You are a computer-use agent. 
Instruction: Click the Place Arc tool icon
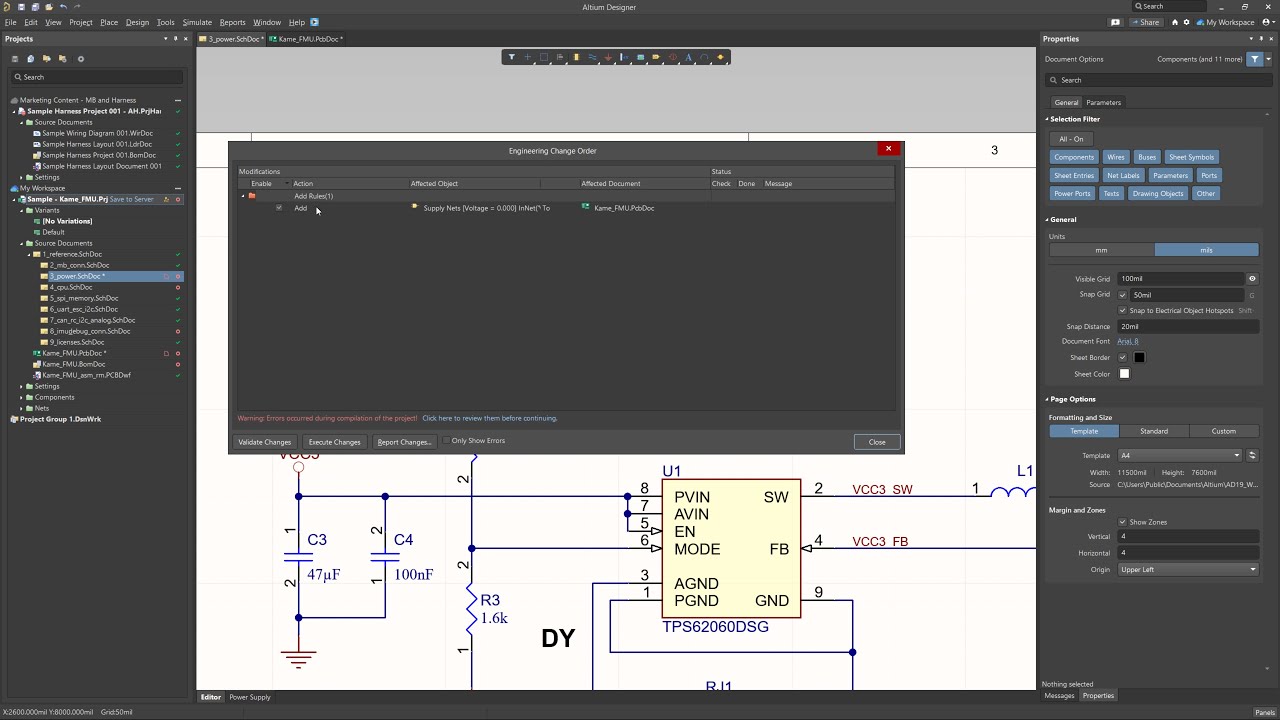(704, 57)
